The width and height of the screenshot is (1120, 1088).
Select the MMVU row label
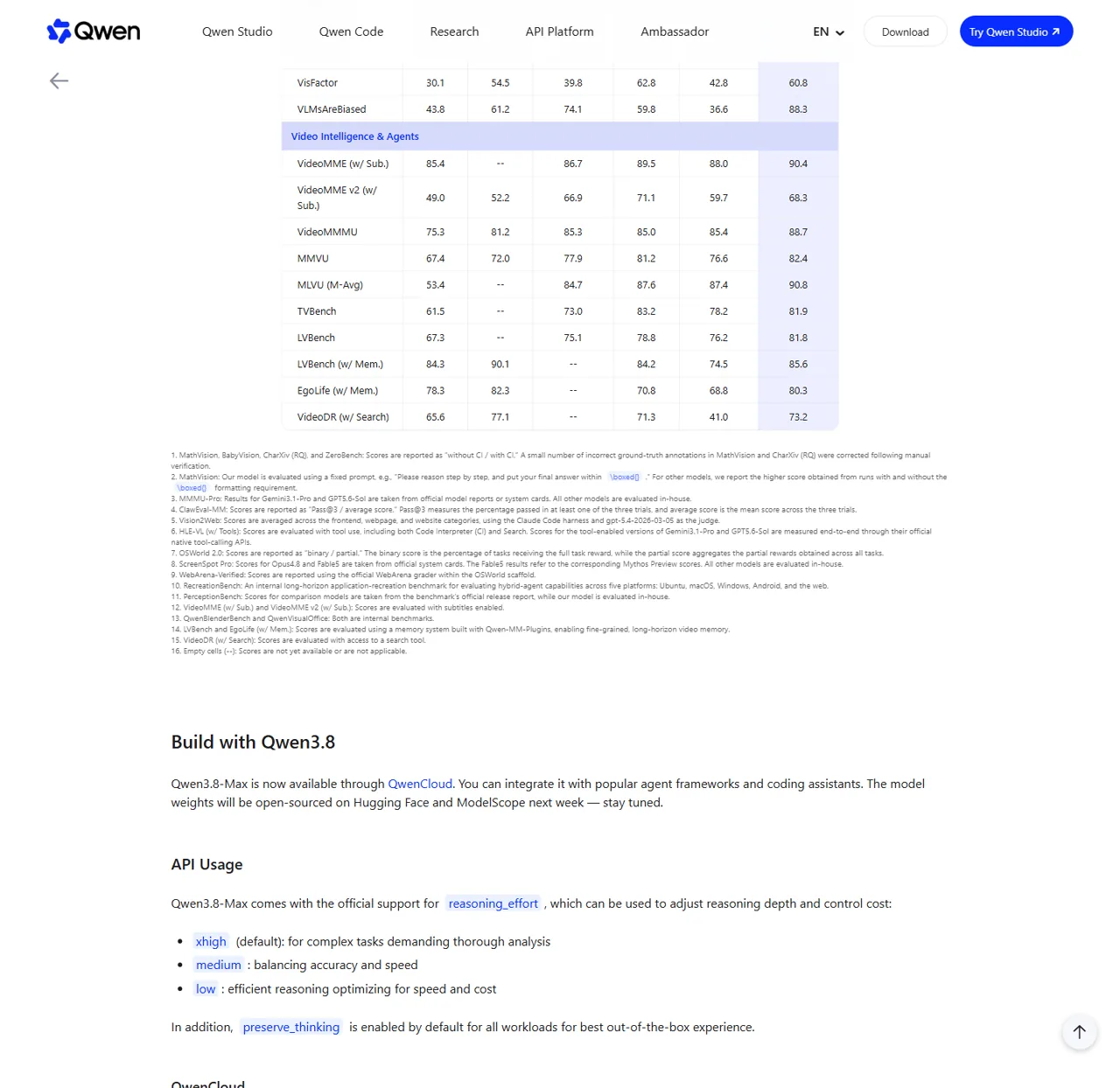(x=312, y=258)
